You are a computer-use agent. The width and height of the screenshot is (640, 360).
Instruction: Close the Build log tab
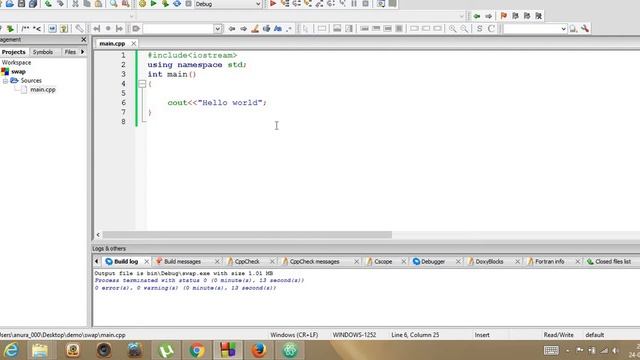coord(147,261)
